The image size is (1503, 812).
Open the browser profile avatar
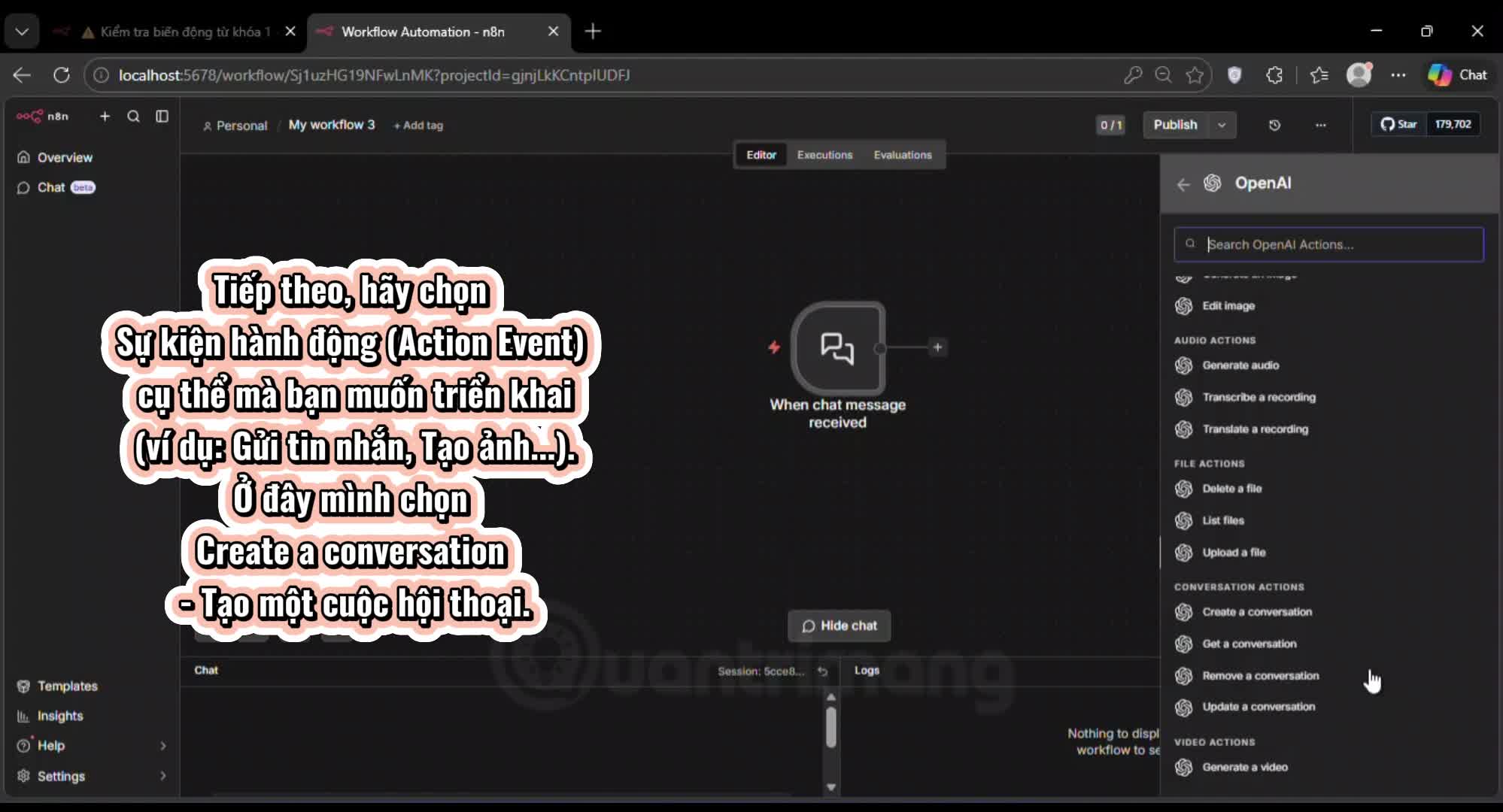tap(1359, 74)
